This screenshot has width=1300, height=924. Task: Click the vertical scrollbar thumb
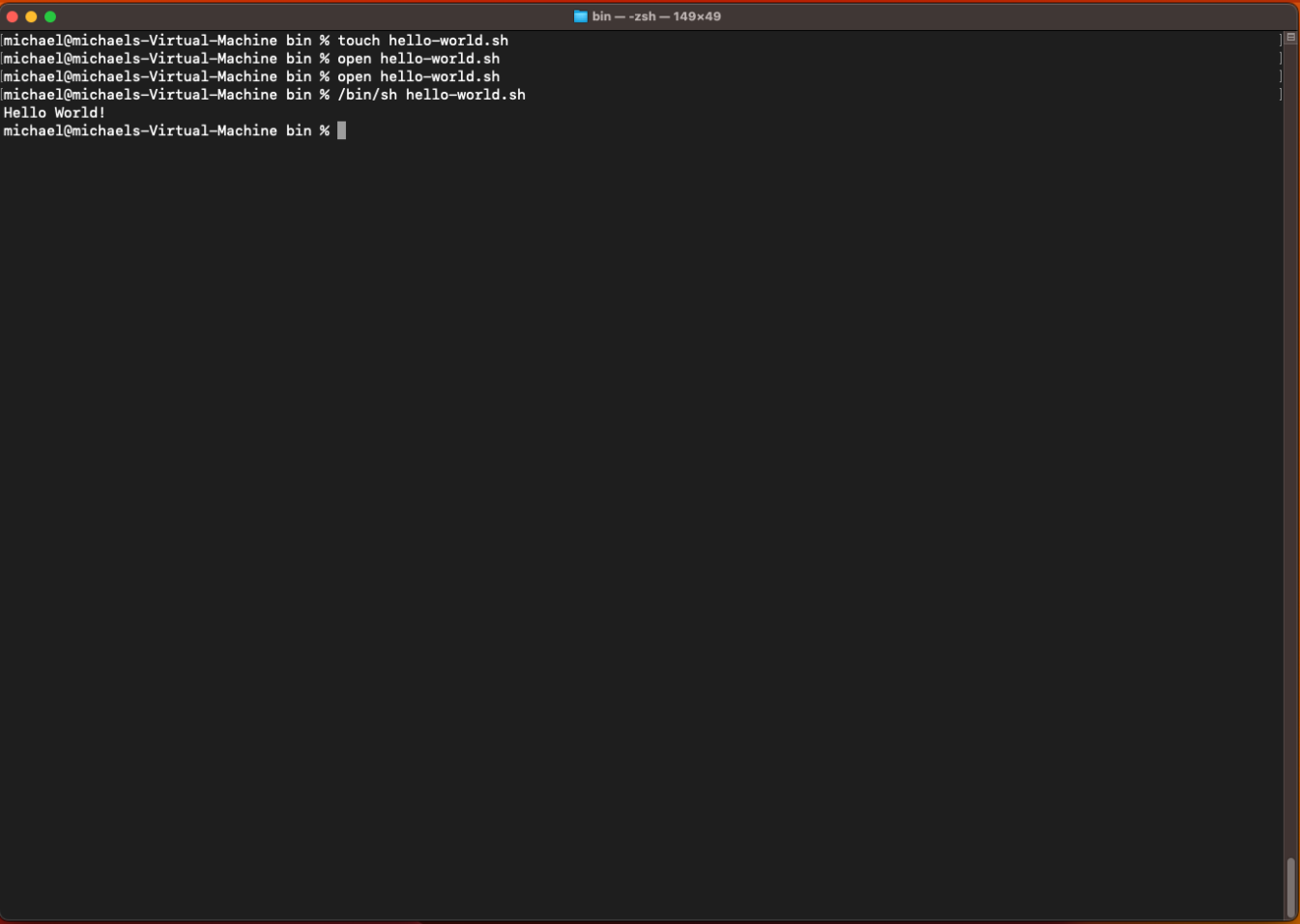(1290, 887)
